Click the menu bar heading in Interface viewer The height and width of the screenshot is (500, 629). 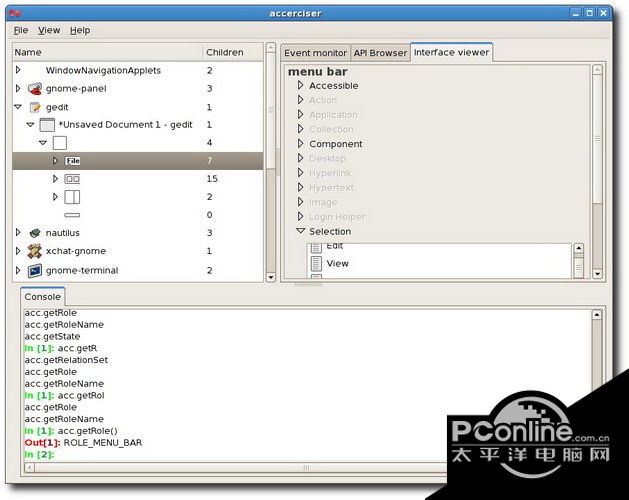click(x=317, y=71)
